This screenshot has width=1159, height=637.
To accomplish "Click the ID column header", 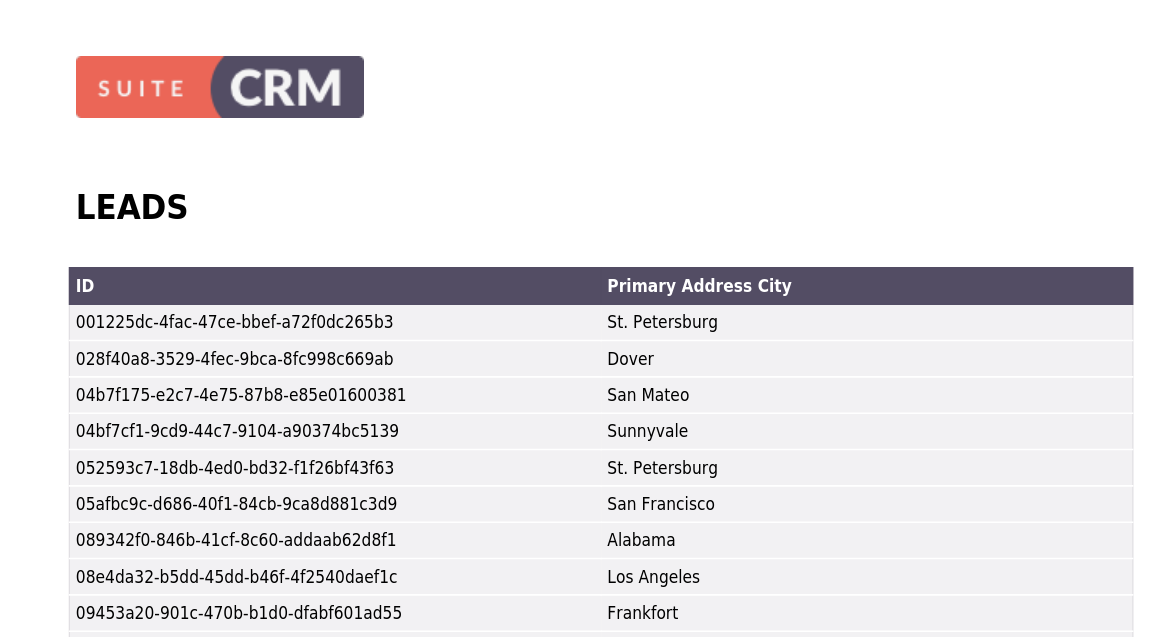I will pyautogui.click(x=85, y=286).
